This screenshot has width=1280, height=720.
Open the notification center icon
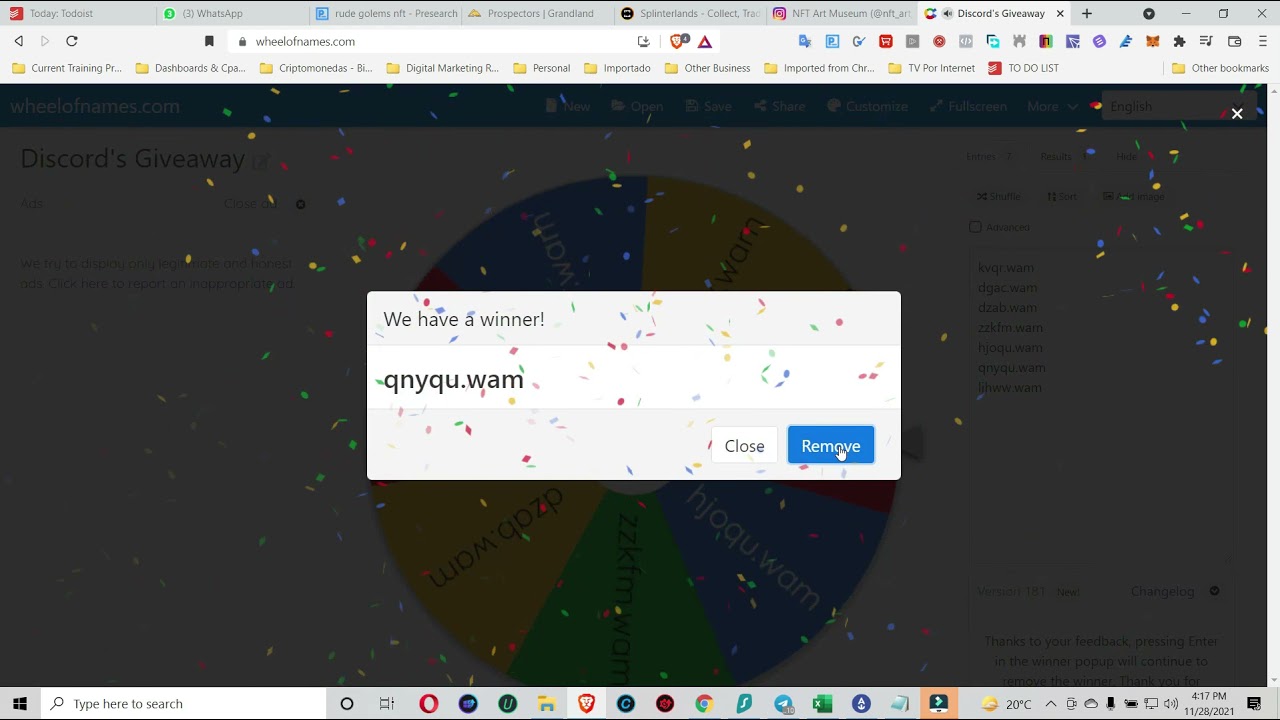(1254, 704)
